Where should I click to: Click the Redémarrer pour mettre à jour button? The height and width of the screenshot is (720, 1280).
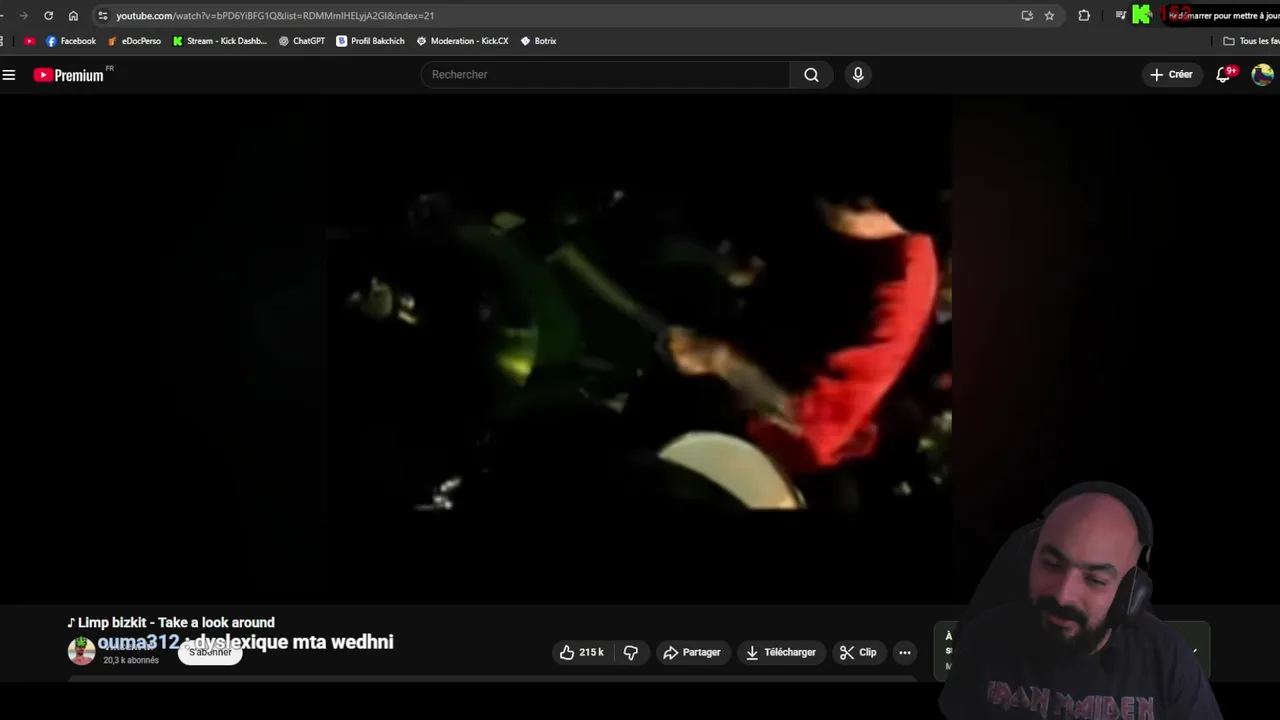point(1222,15)
